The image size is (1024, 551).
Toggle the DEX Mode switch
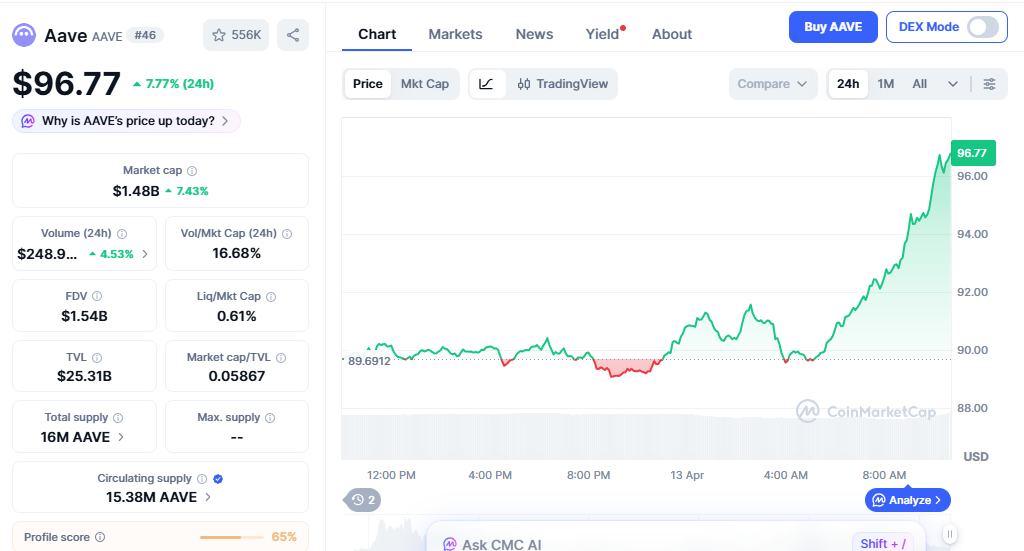coord(983,27)
